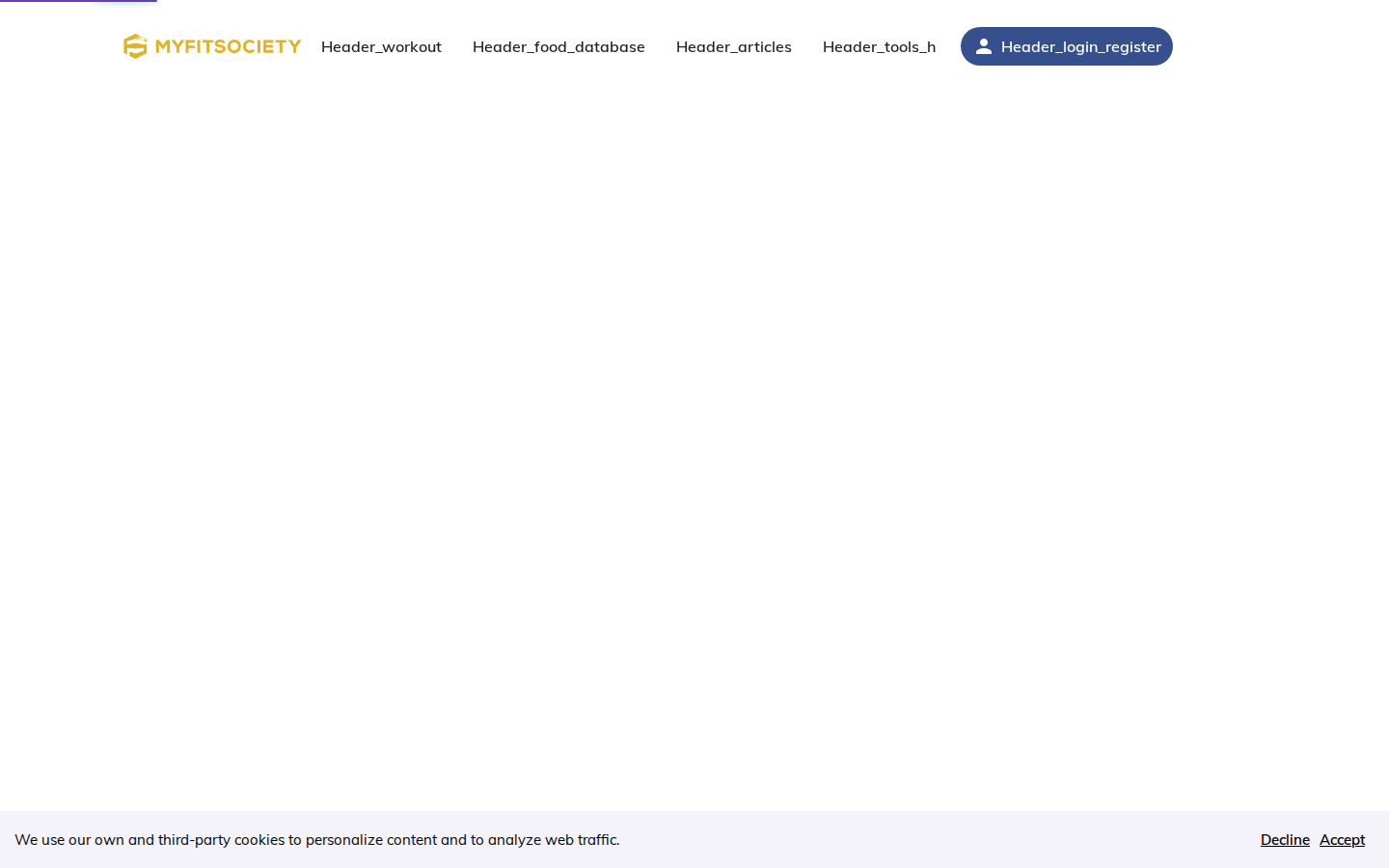Click the "analyze web traffic" phrase in the notice
Viewport: 1389px width, 868px height.
[553, 839]
